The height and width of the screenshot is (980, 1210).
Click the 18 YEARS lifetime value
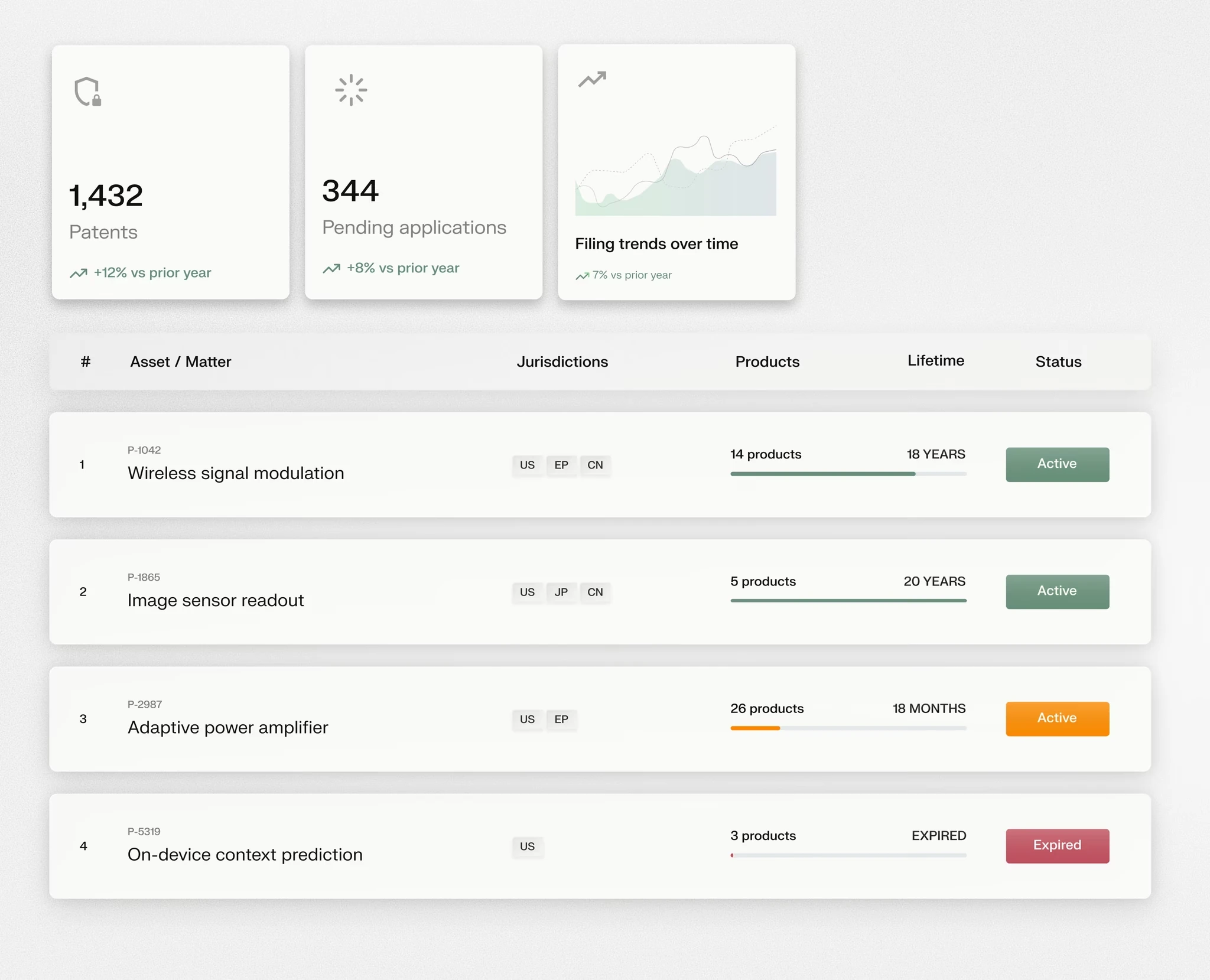point(936,454)
